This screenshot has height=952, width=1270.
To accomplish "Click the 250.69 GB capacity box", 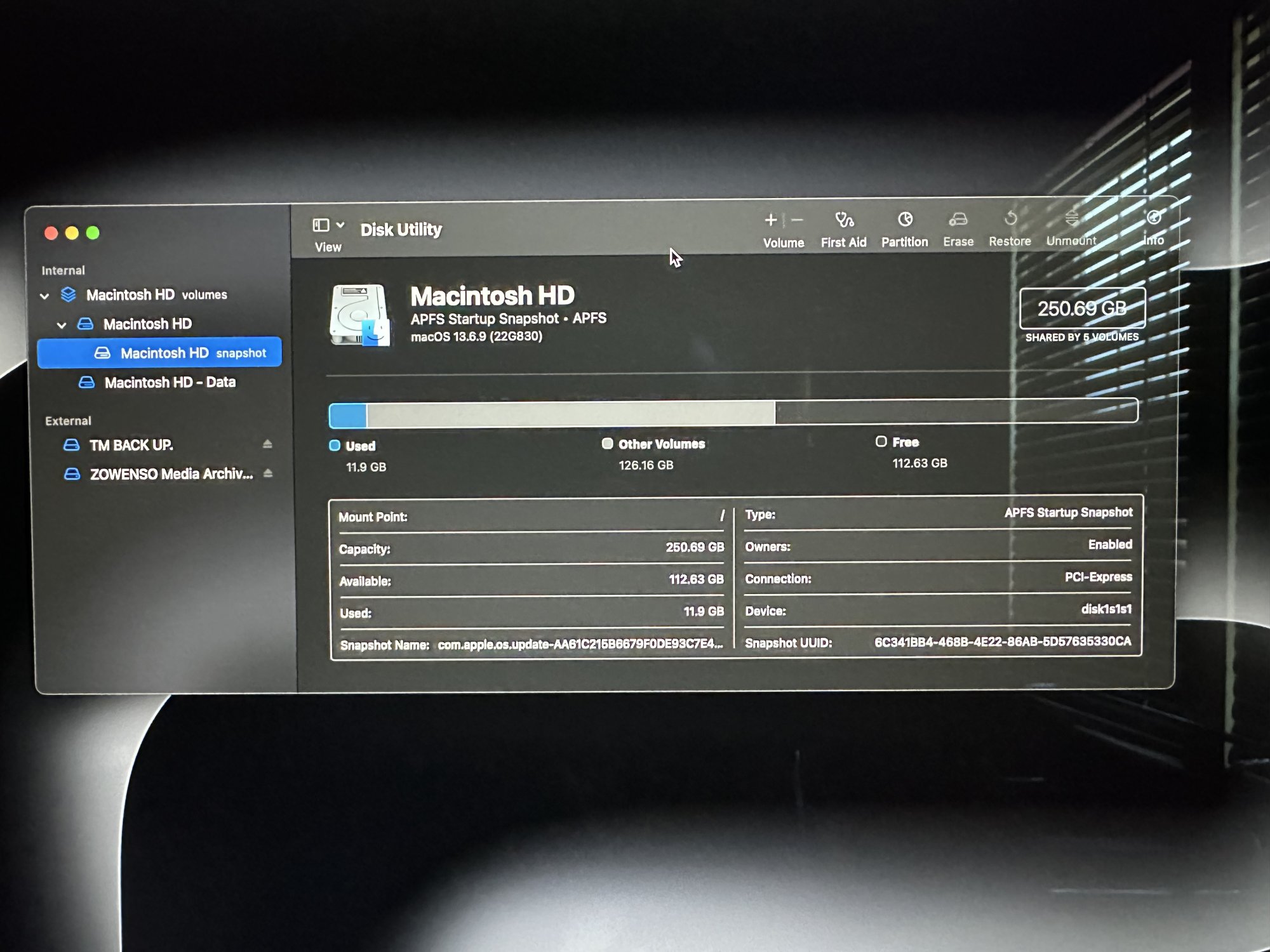I will tap(1081, 308).
